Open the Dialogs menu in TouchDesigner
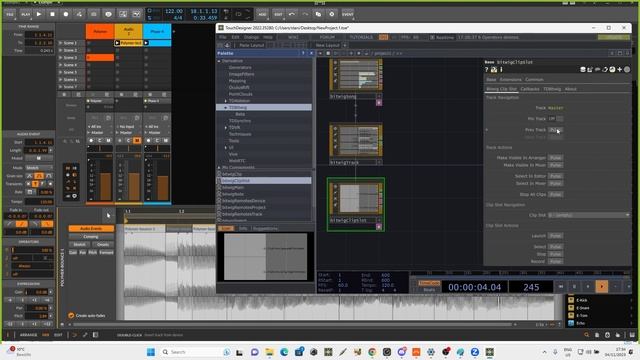Screen dimensions: 640x360 pyautogui.click(x=251, y=37)
